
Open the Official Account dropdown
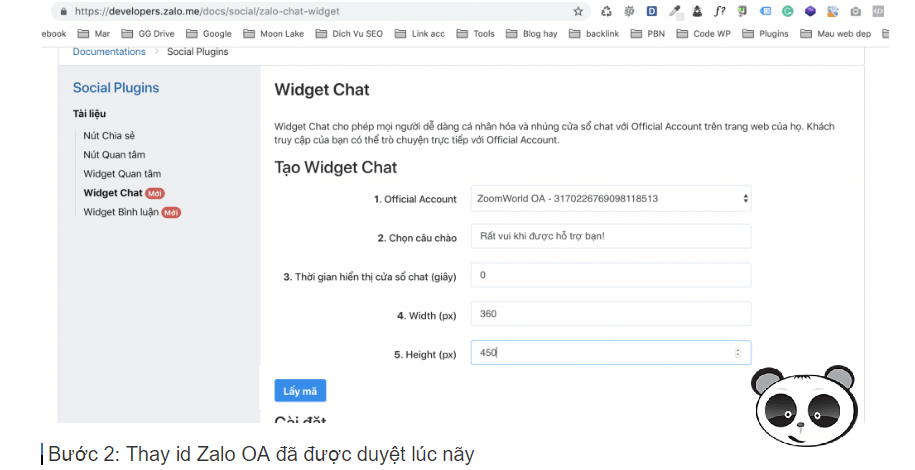(x=610, y=199)
